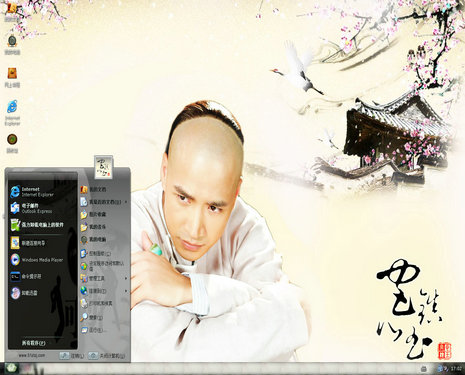Open the Recycle Bin desktop icon
The width and height of the screenshot is (465, 375).
click(12, 143)
